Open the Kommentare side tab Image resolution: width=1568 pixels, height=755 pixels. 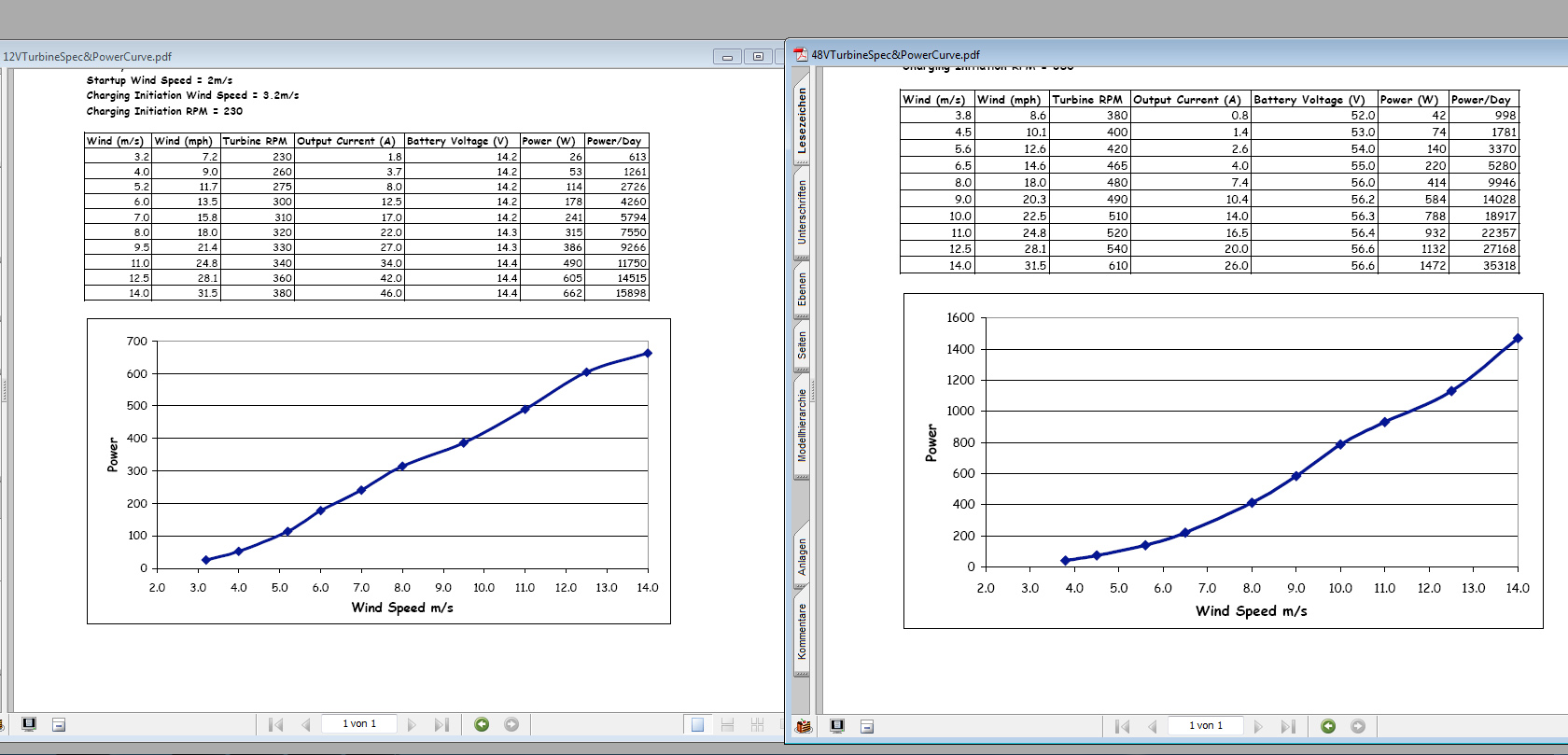802,632
